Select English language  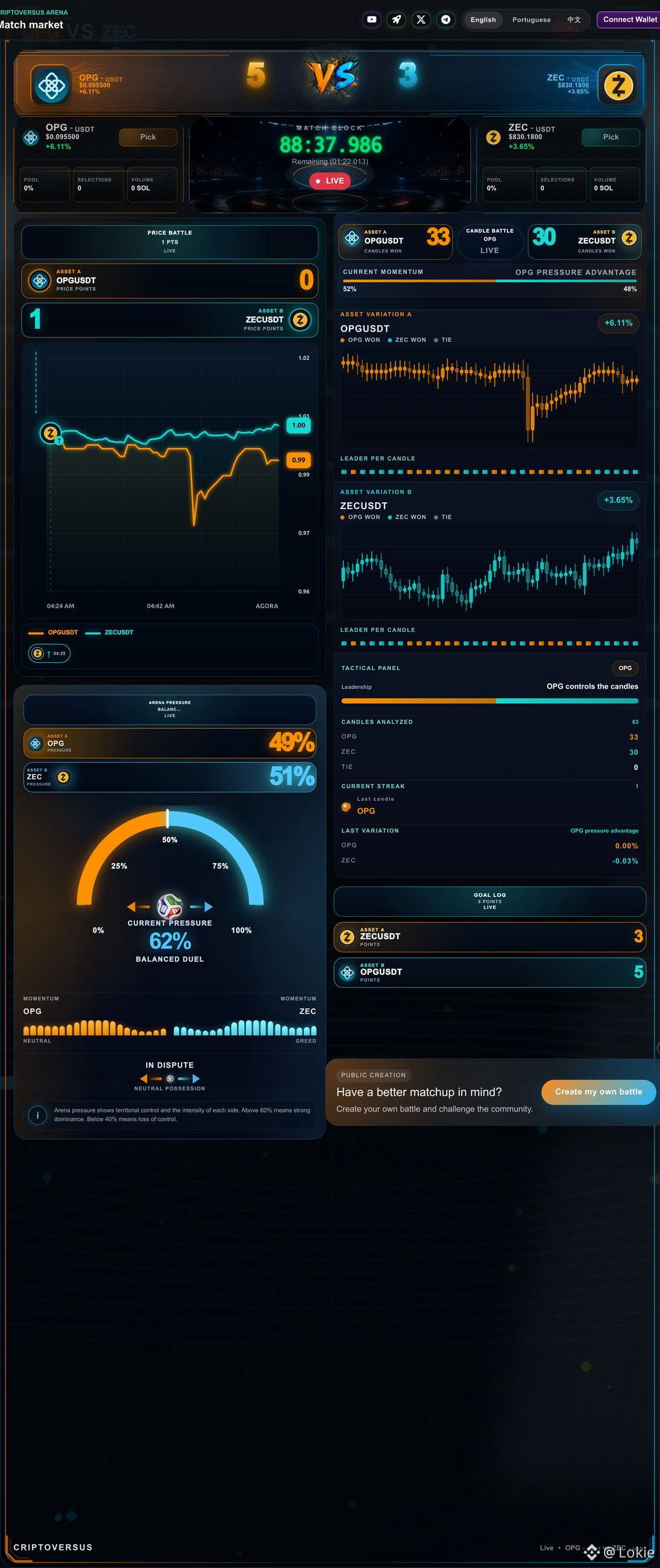(483, 19)
